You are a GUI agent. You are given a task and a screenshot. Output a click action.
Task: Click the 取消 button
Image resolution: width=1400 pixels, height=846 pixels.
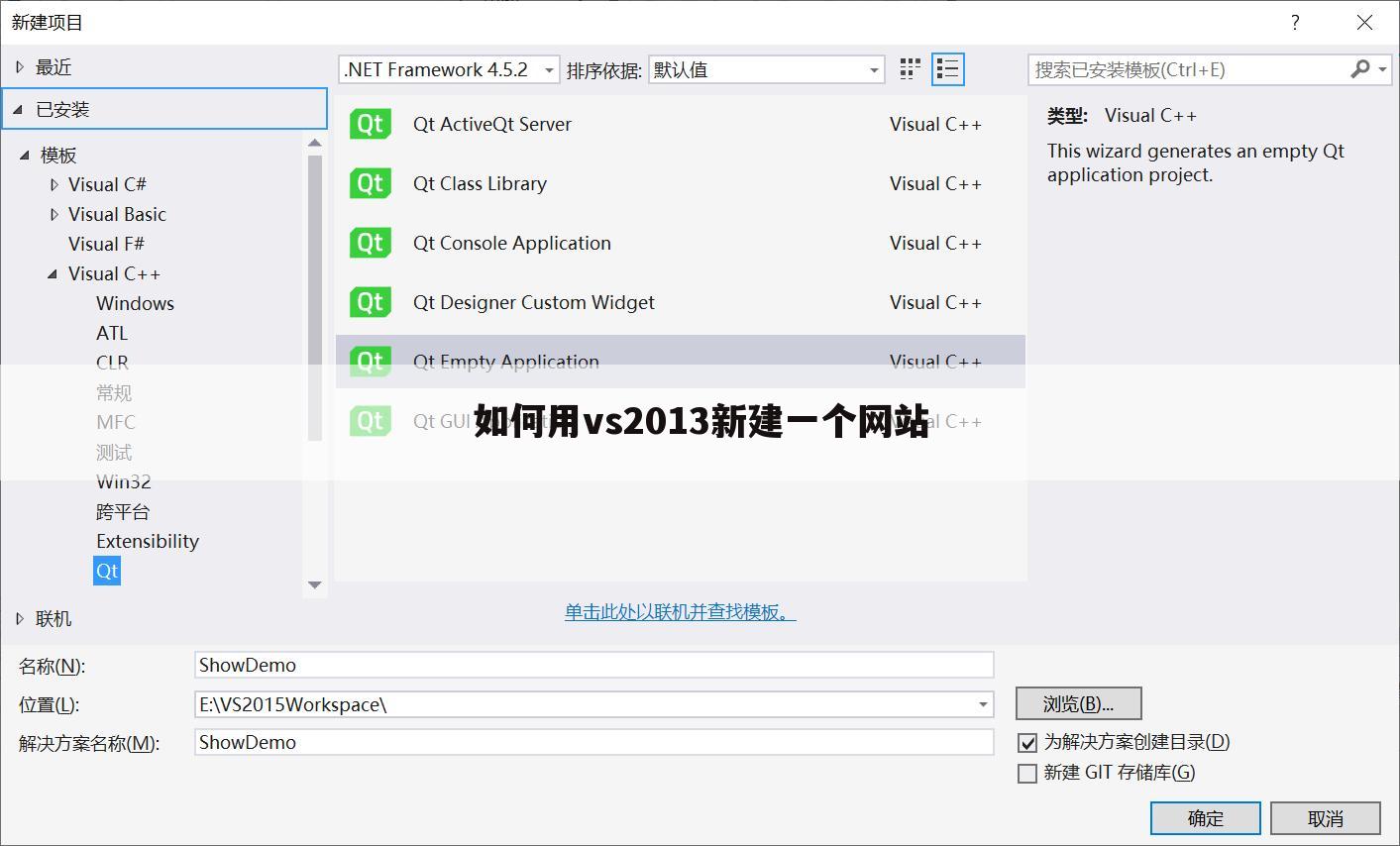click(1326, 818)
